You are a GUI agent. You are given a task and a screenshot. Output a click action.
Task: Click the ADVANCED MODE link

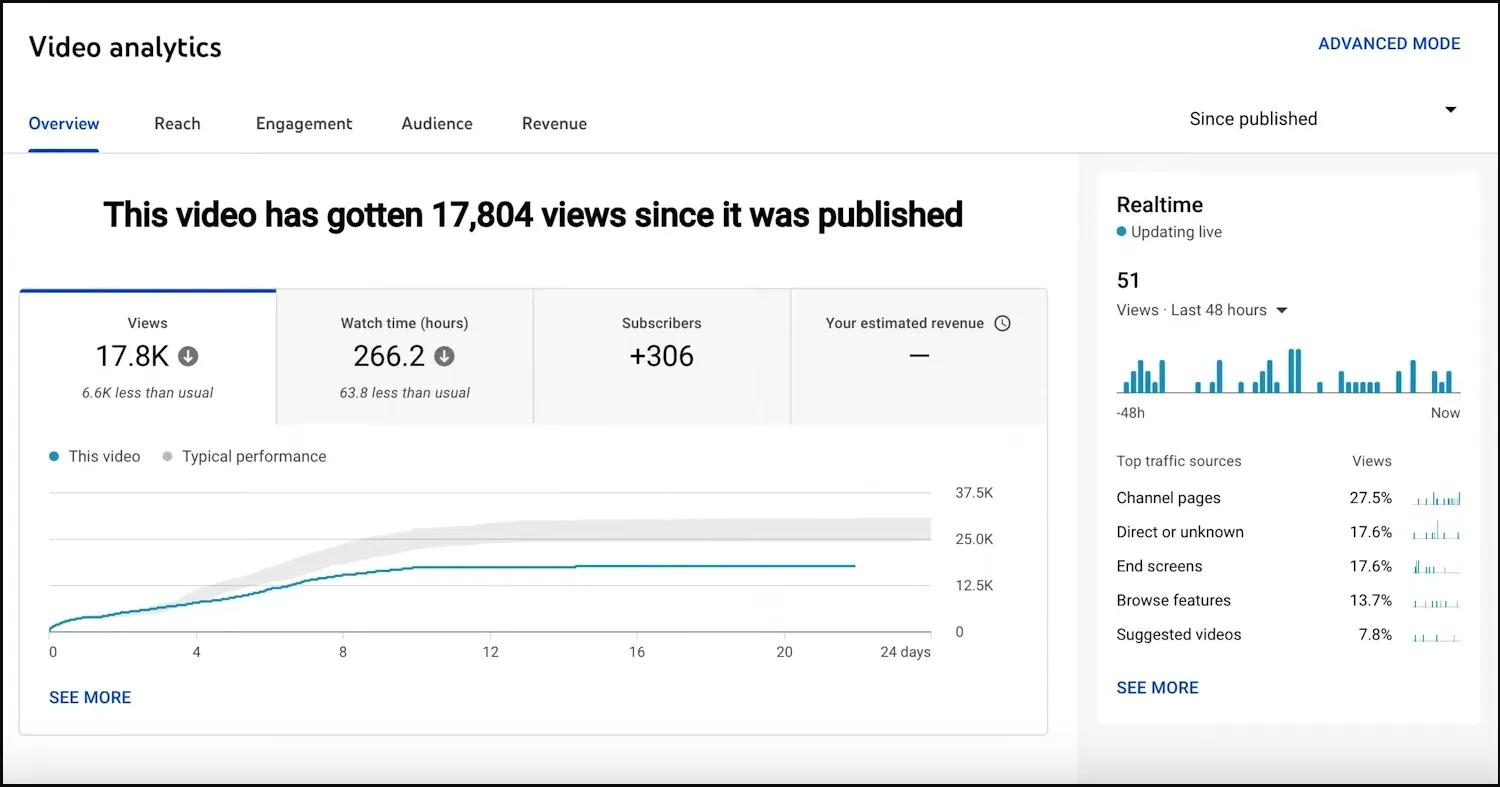point(1389,44)
